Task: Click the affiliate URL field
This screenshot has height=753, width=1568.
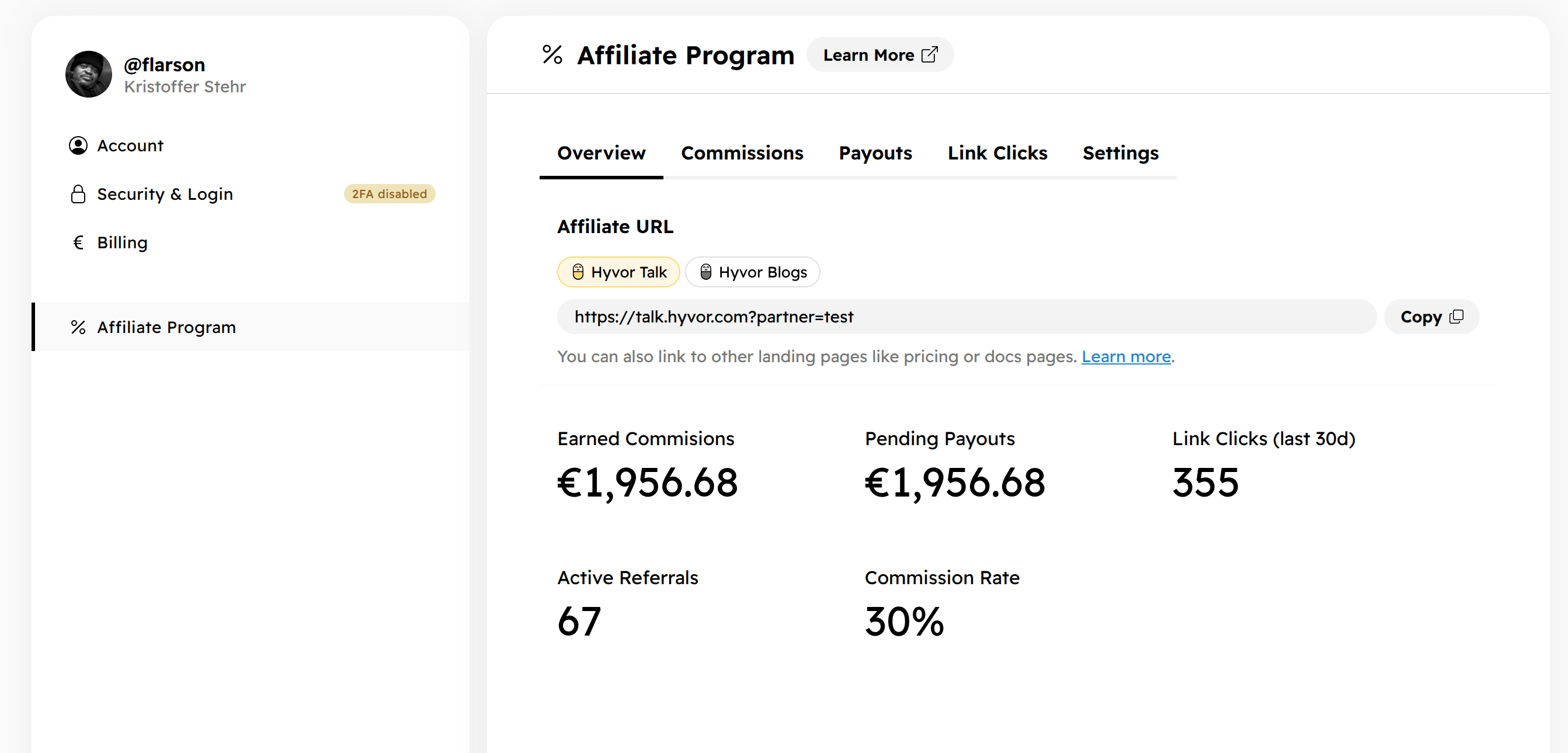Action: [966, 317]
